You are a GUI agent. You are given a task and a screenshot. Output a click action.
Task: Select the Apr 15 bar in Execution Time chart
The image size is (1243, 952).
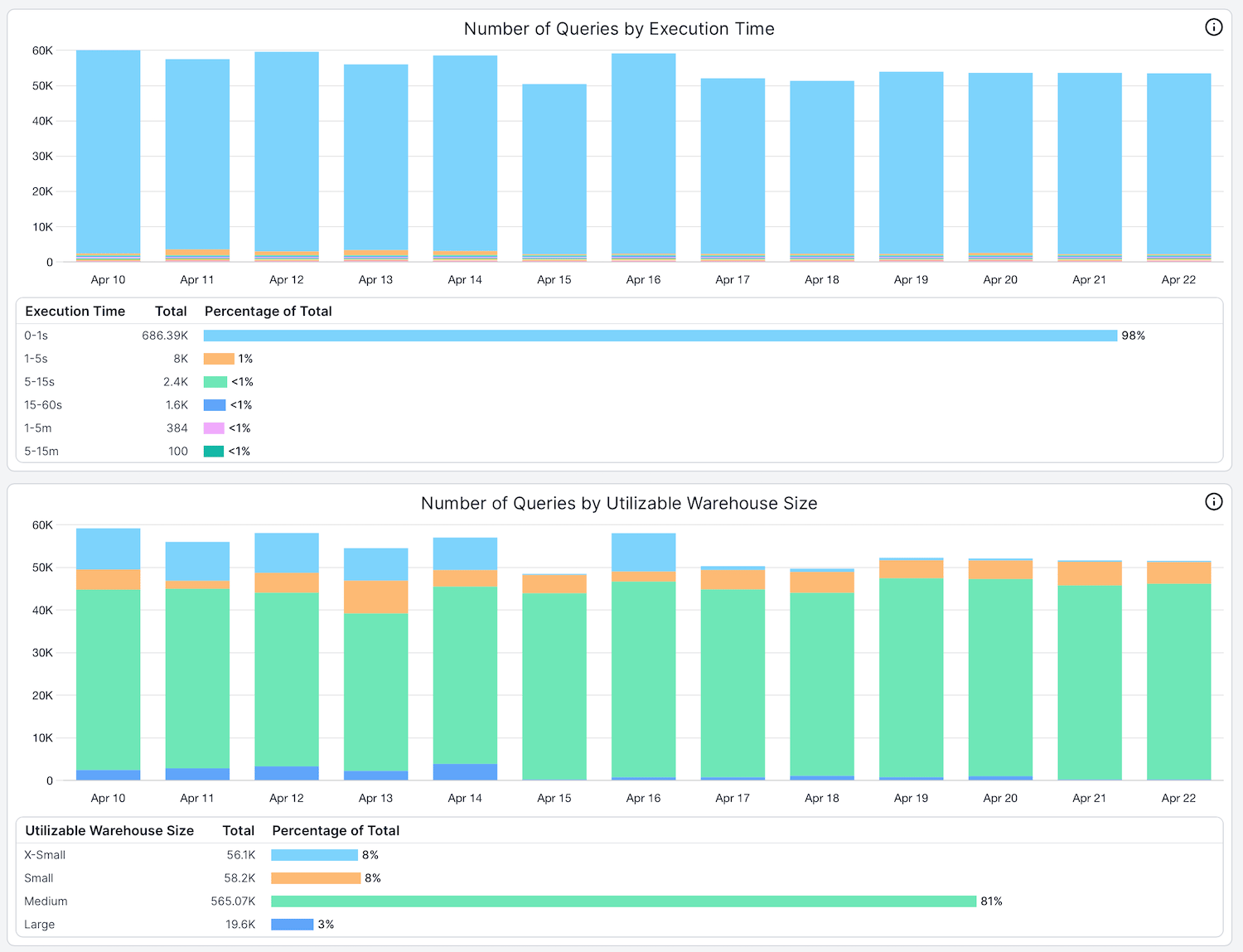click(554, 172)
